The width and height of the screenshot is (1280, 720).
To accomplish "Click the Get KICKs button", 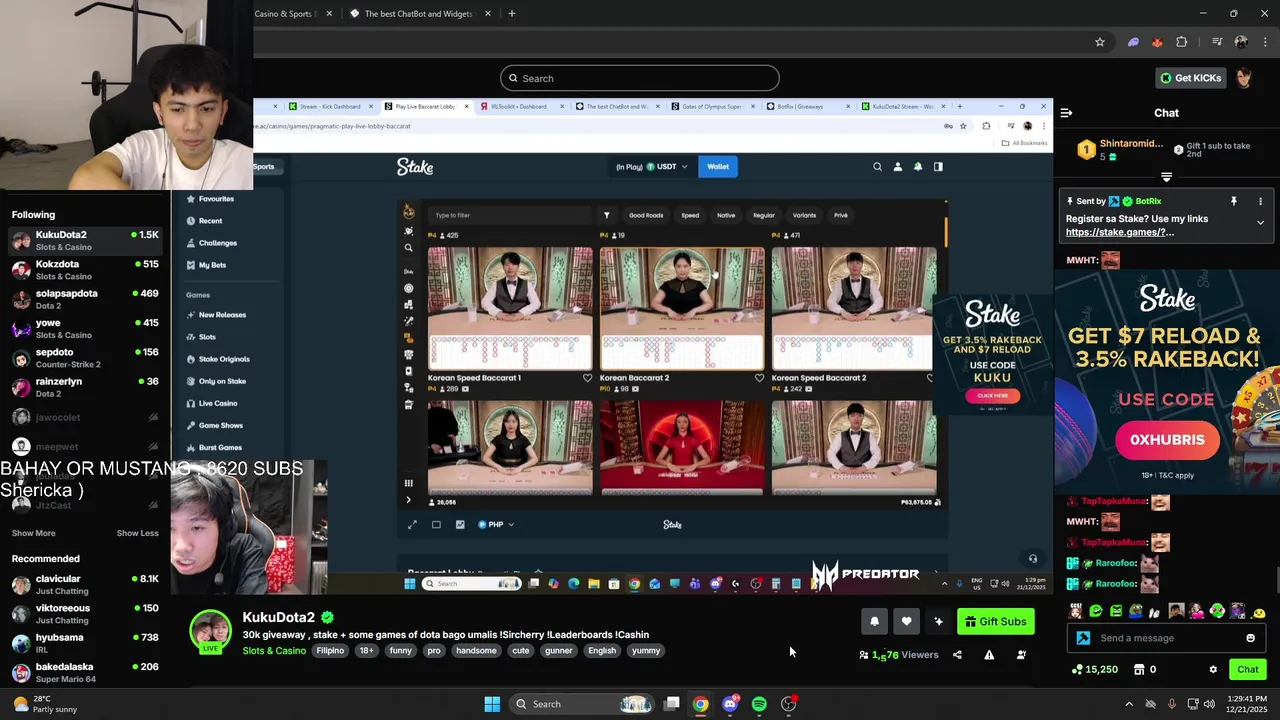I will [x=1190, y=78].
